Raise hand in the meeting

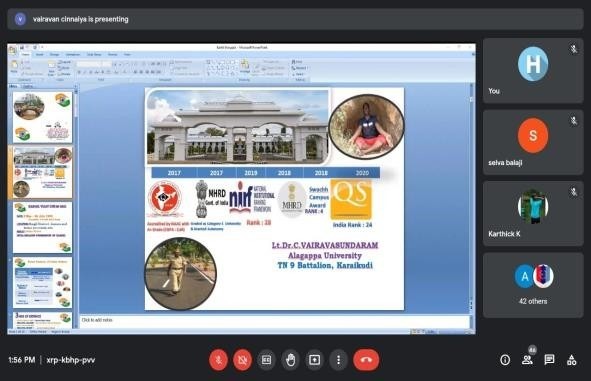(290, 360)
